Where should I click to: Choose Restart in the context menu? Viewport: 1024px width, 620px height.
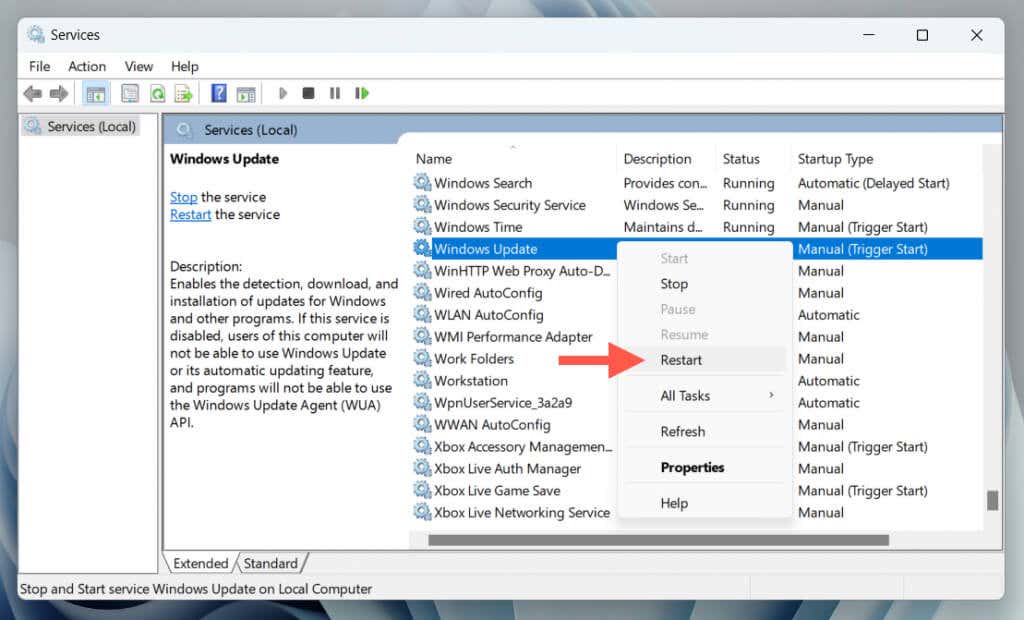705,360
